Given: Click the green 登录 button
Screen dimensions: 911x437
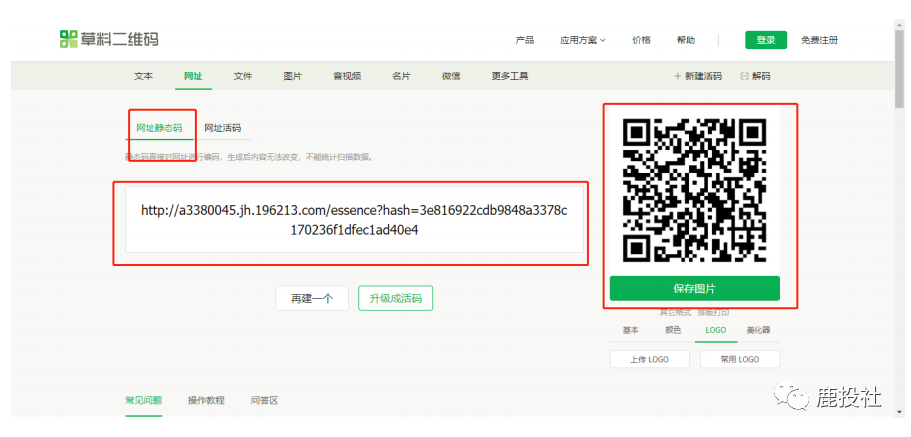Looking at the screenshot, I should pos(766,40).
